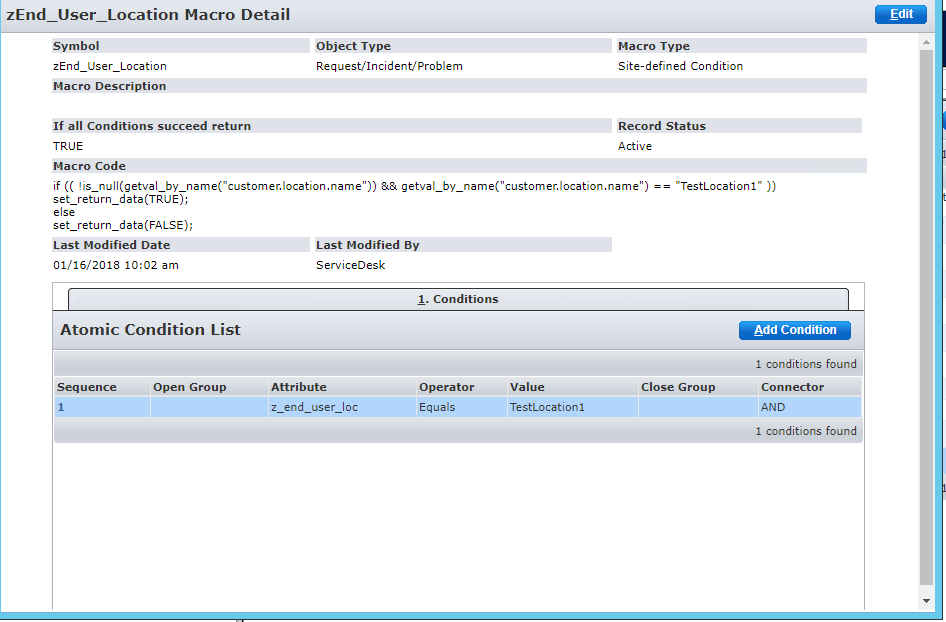Click the set_return_data(TRUE) macro code line
The image size is (946, 622).
point(121,199)
